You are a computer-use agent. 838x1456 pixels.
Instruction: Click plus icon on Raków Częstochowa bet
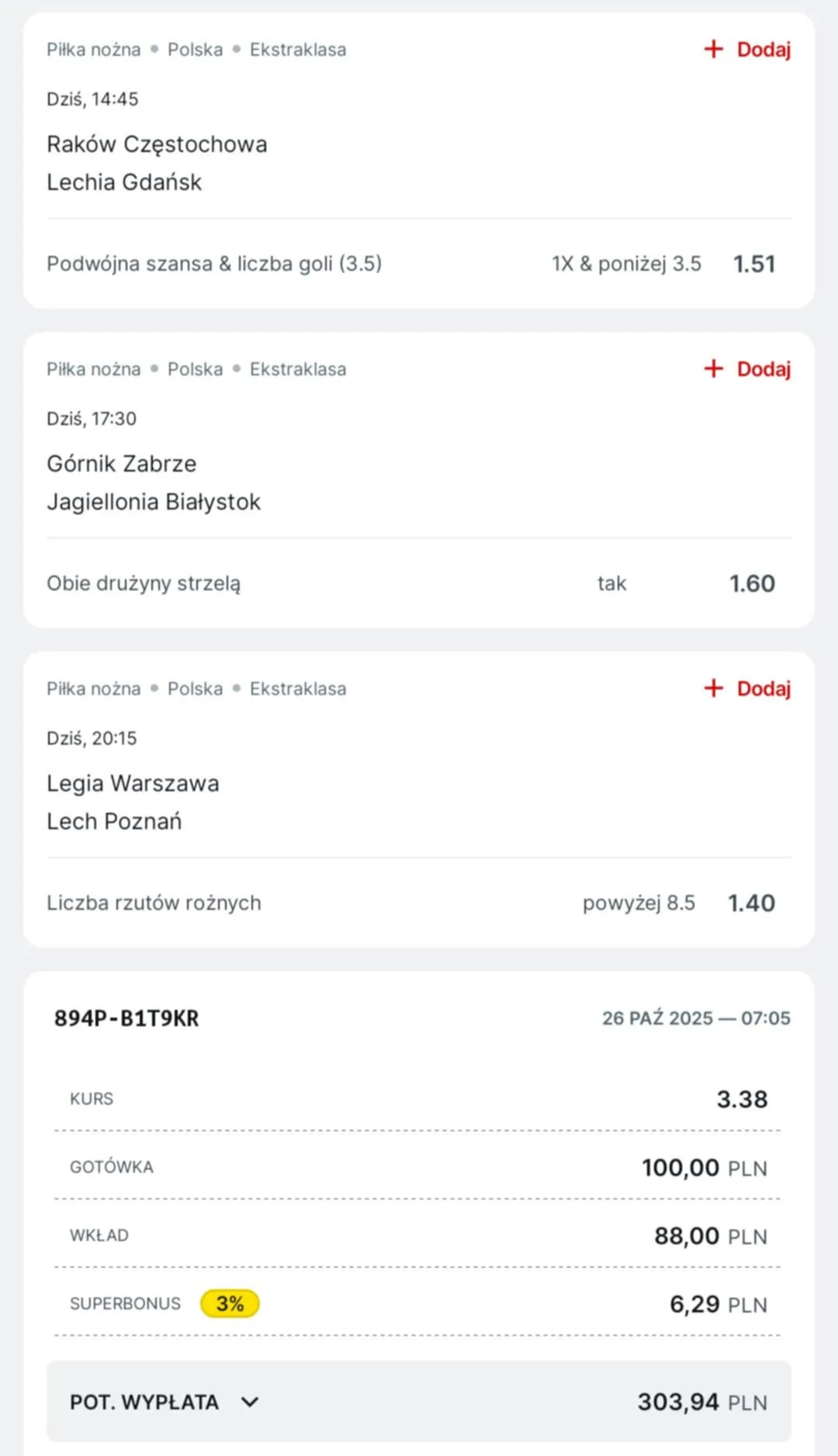[713, 50]
